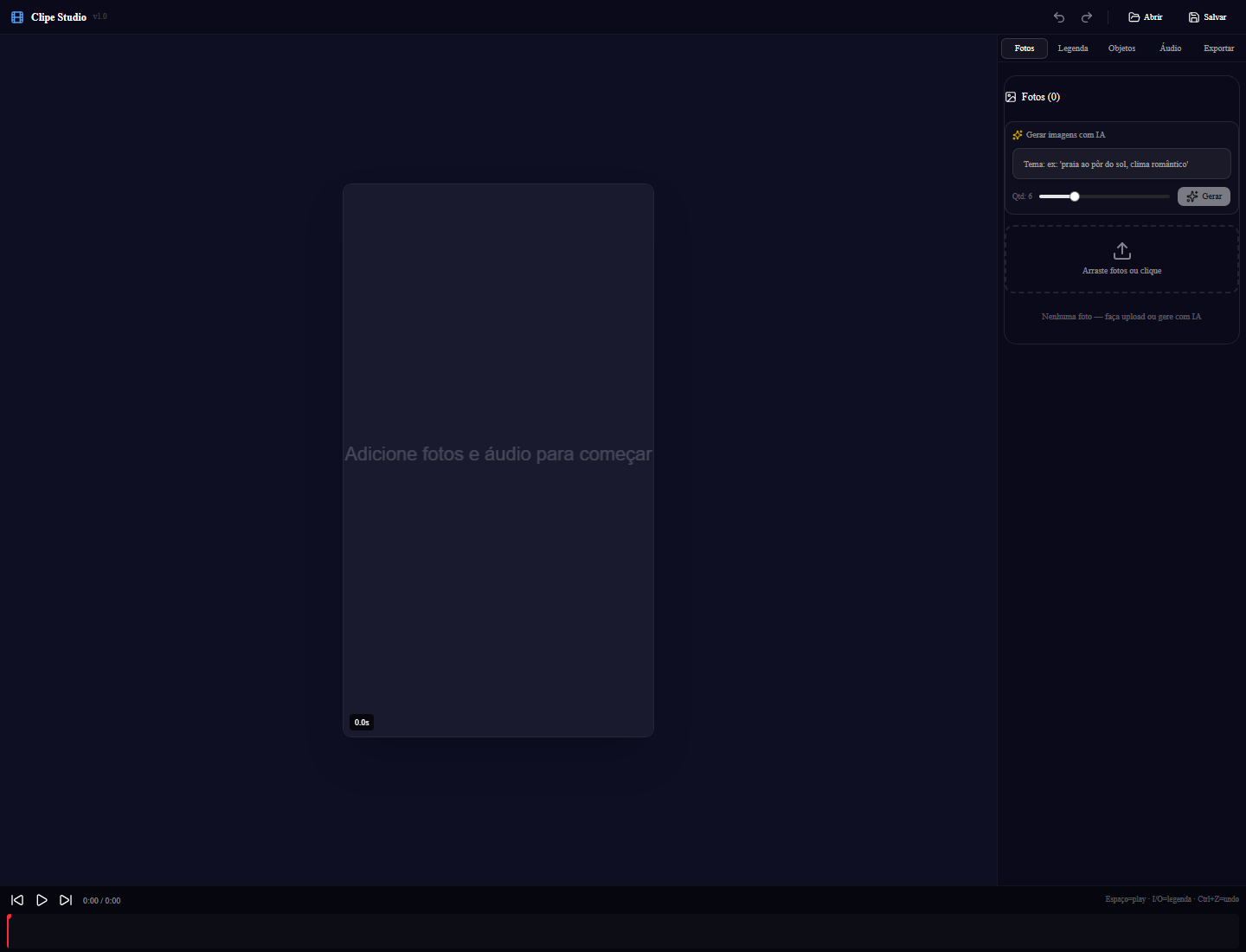This screenshot has width=1246, height=952.
Task: Go to the Exportar tab
Action: click(x=1218, y=48)
